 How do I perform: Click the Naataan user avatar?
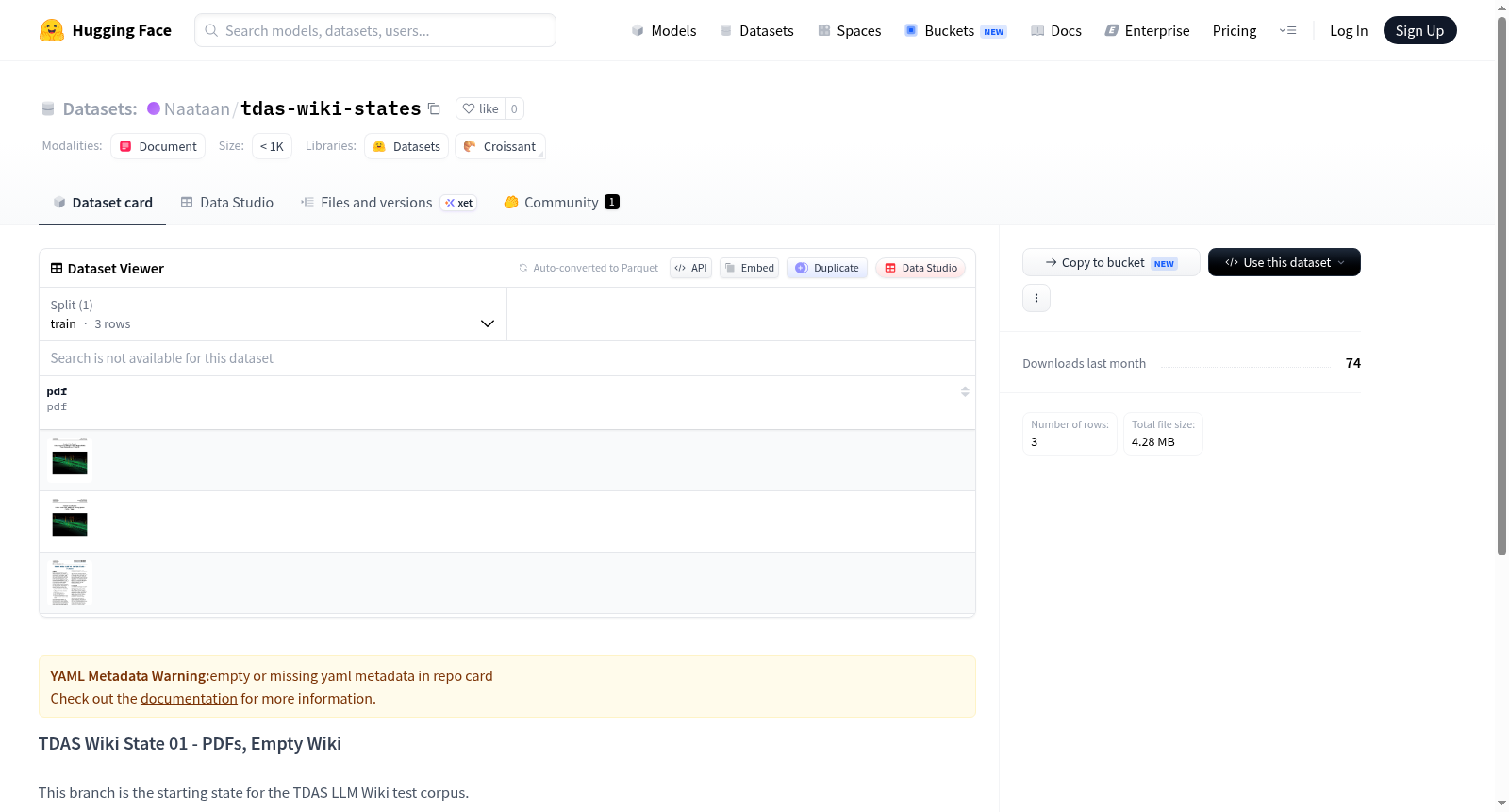tap(154, 108)
